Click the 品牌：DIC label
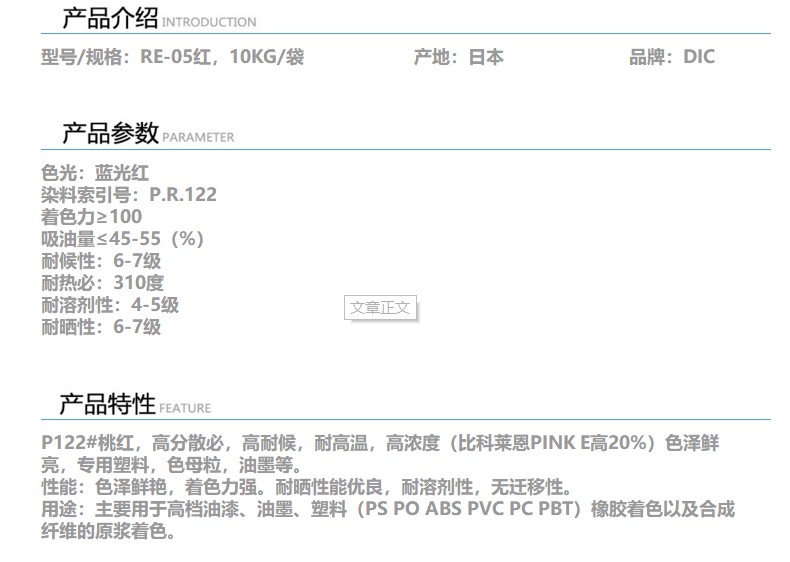Viewport: 790px width, 562px height. pos(671,57)
